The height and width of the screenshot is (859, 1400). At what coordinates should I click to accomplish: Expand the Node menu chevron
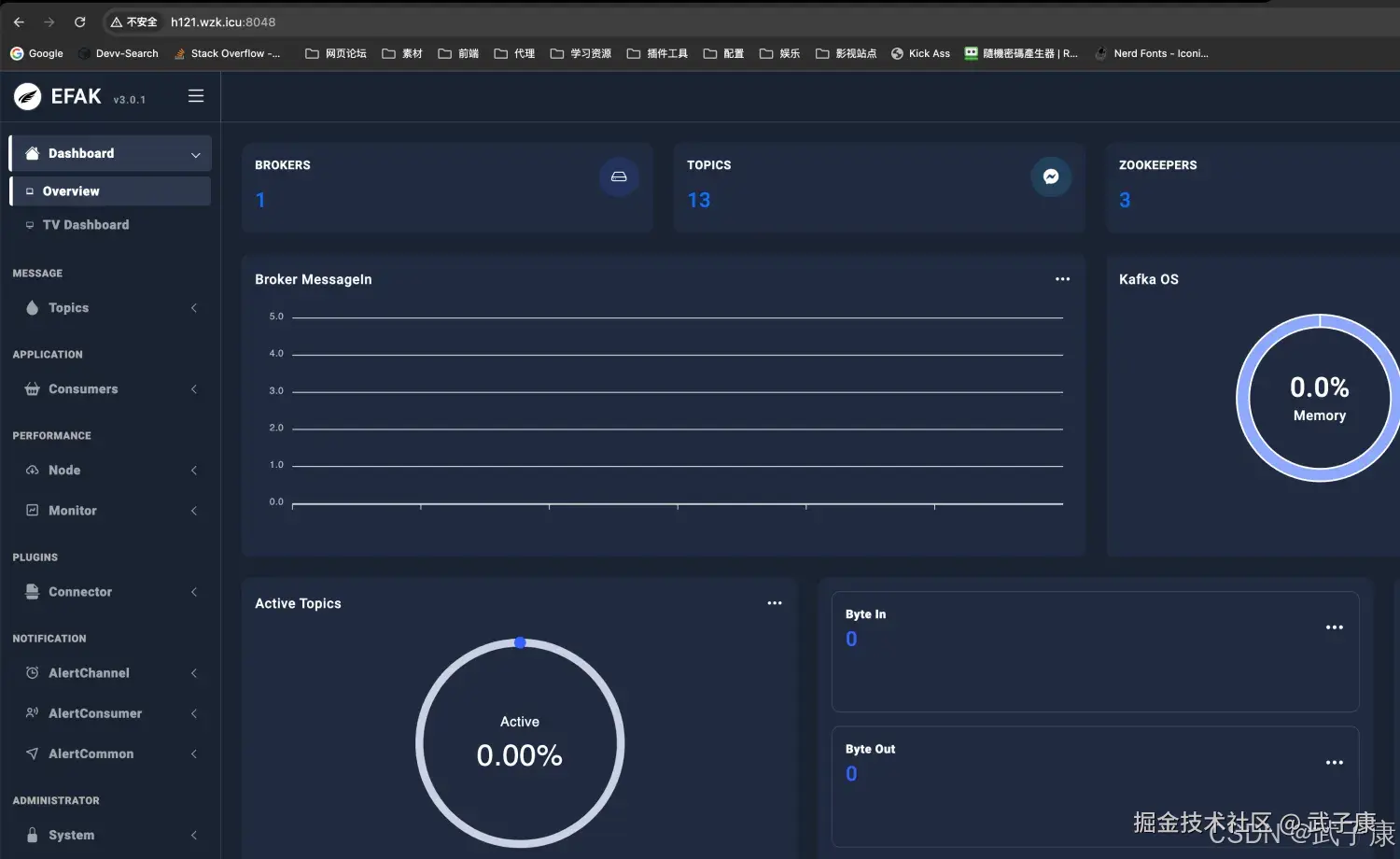coord(194,471)
